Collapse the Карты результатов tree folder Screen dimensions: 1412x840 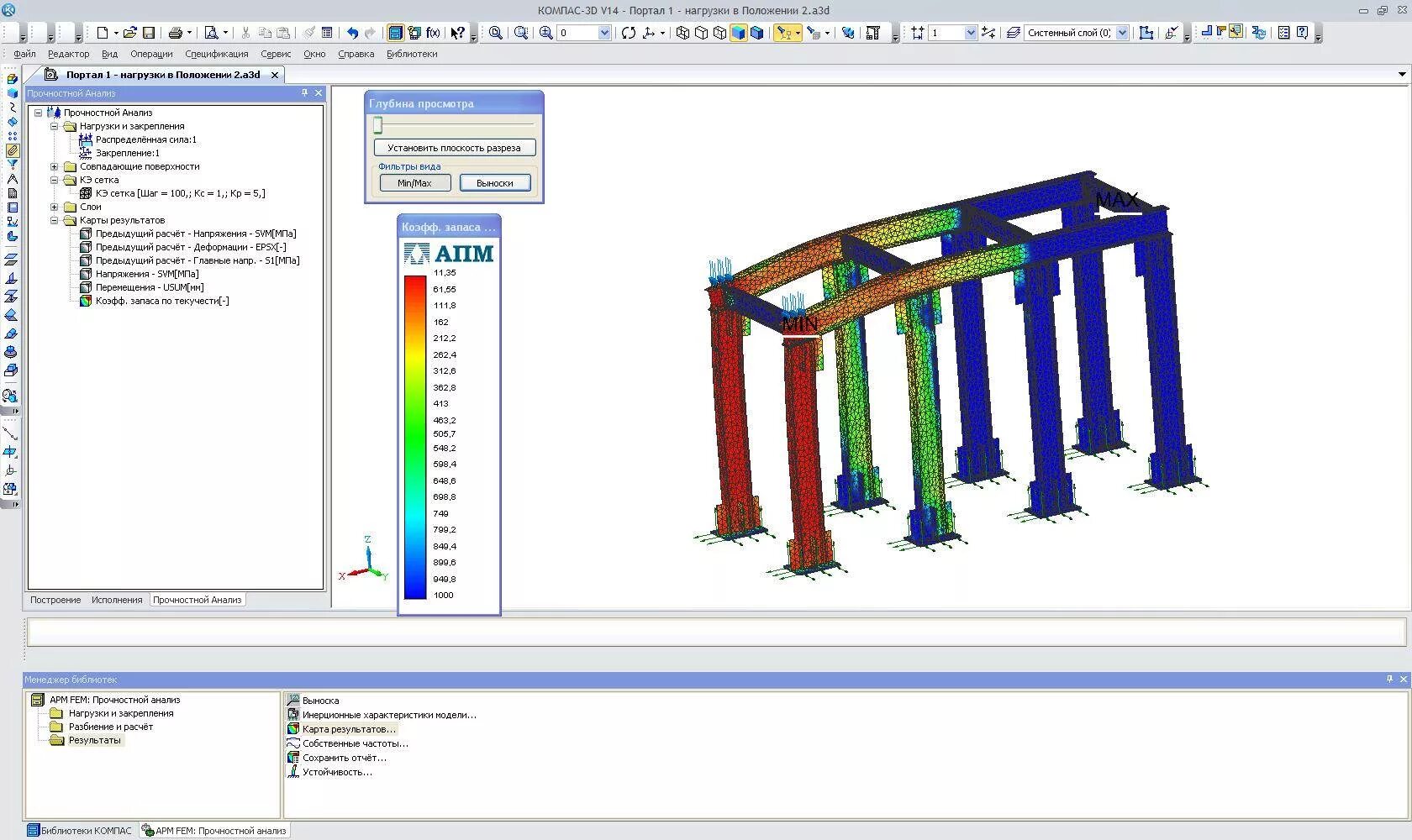(54, 220)
